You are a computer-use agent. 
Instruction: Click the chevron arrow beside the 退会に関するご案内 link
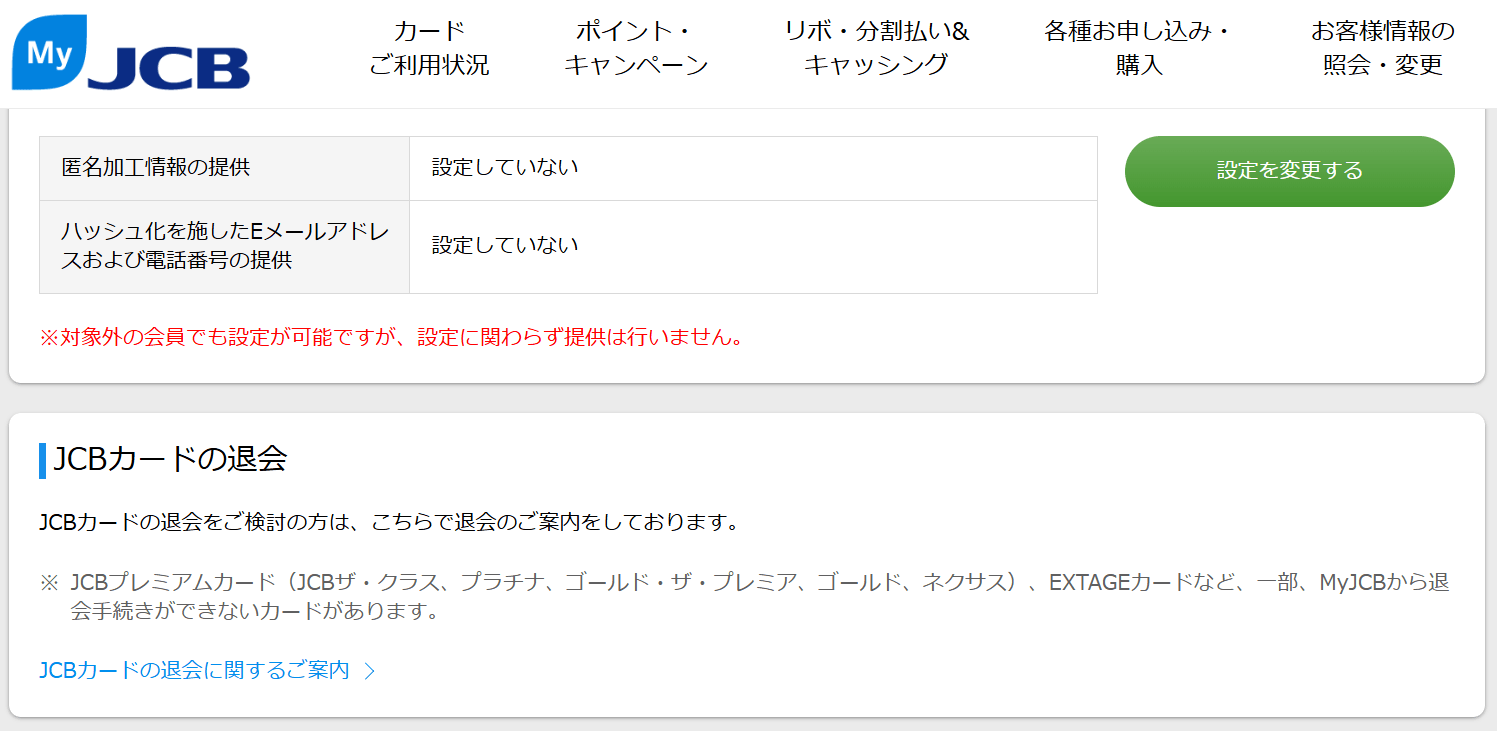coord(369,671)
